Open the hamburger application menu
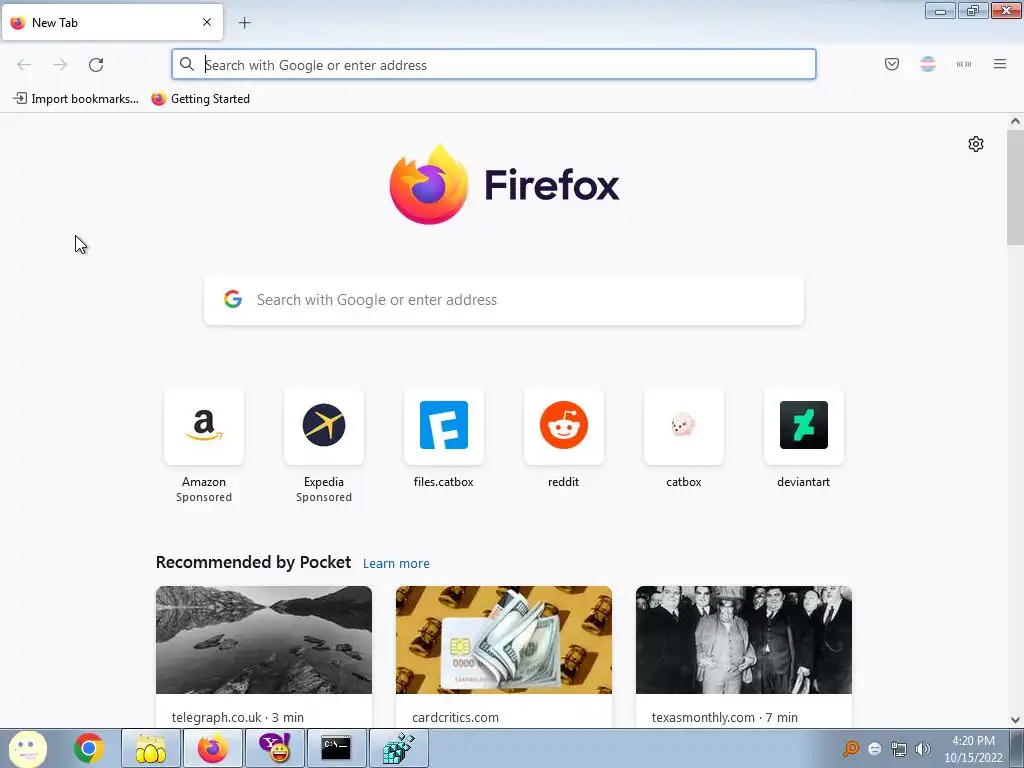This screenshot has width=1024, height=768. [x=1000, y=64]
